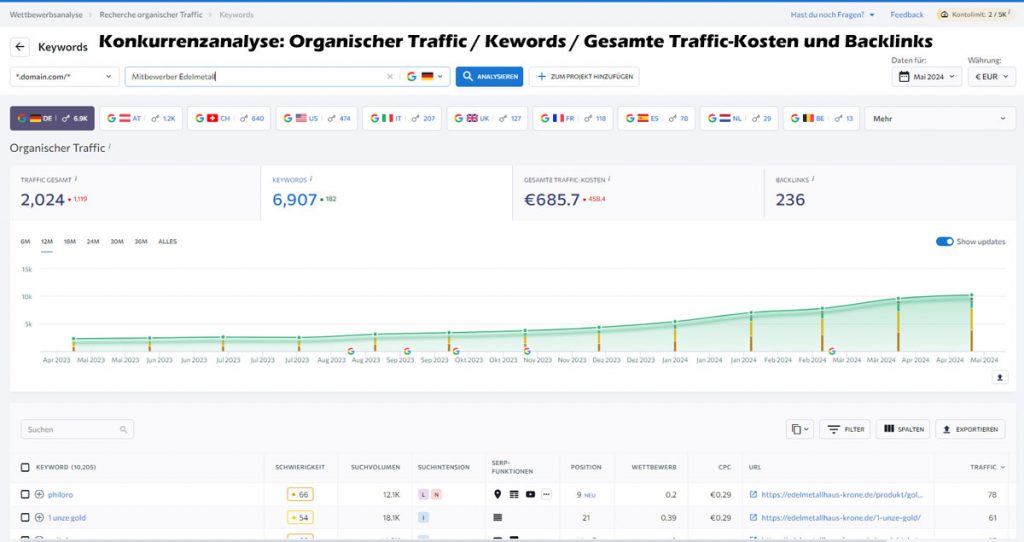Toggle the Show updates switch
The image size is (1024, 542).
click(x=944, y=242)
